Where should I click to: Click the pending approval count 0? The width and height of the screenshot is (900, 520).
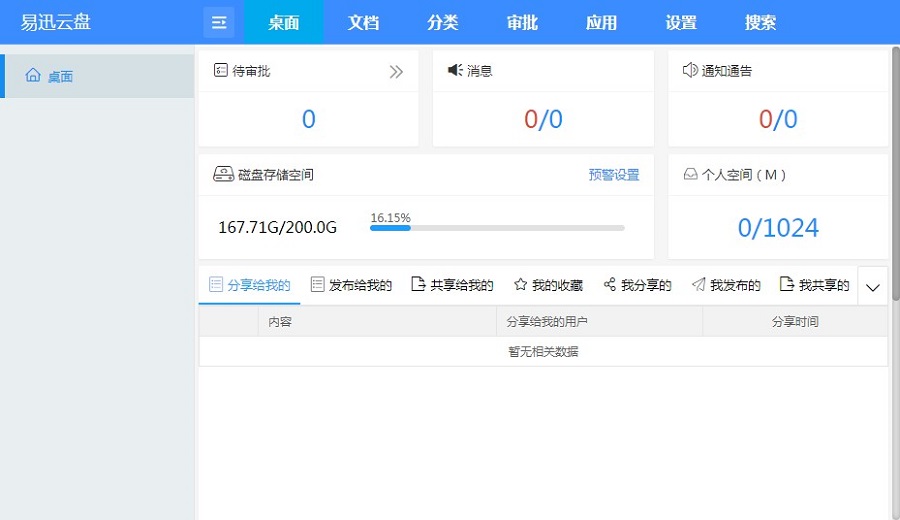309,119
